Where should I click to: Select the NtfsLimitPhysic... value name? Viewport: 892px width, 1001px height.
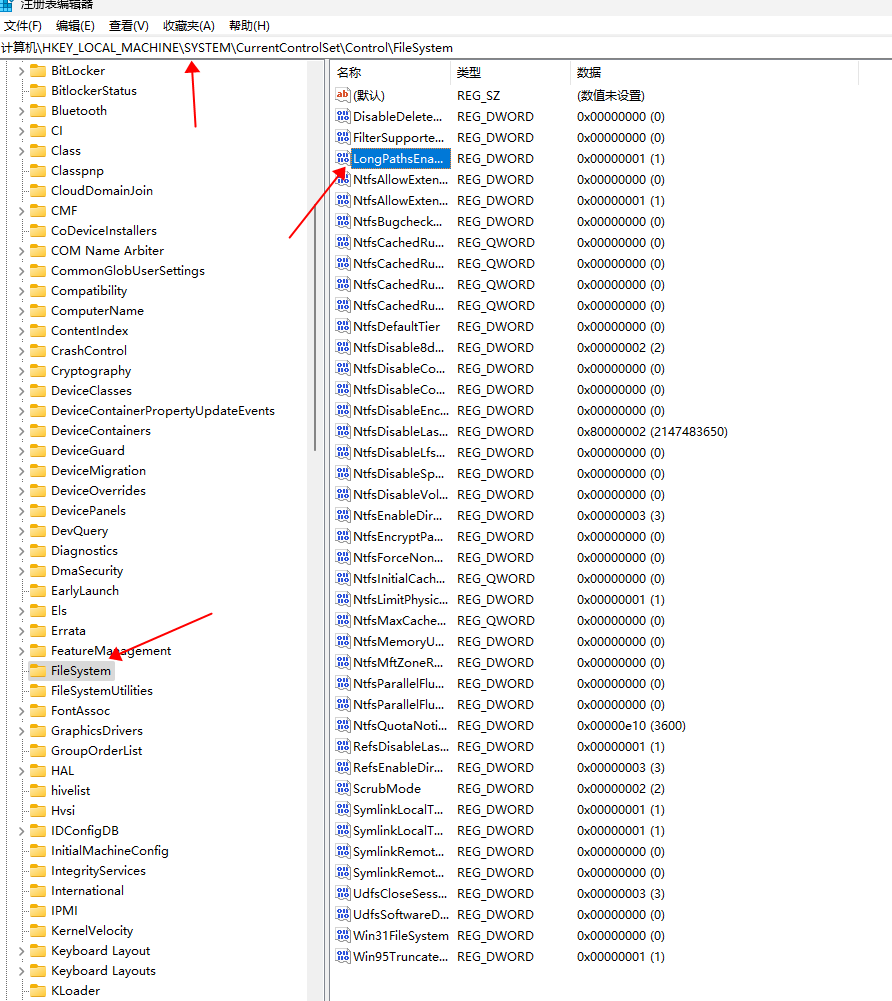click(401, 599)
